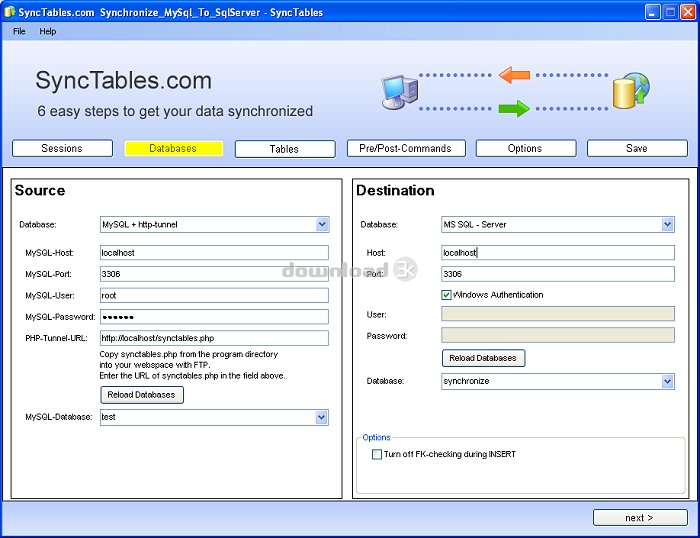This screenshot has width=700, height=538.
Task: Click the orange left arrow icon
Action: click(x=514, y=75)
